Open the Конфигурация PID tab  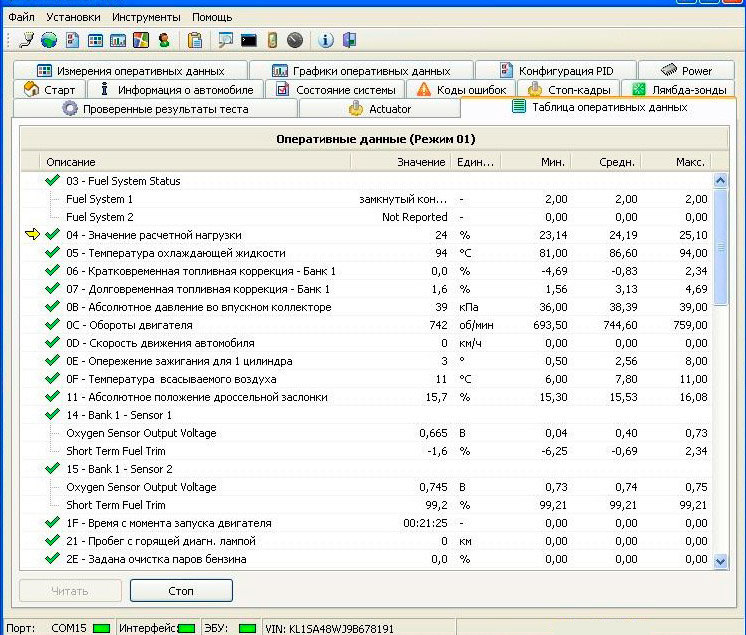[x=556, y=70]
